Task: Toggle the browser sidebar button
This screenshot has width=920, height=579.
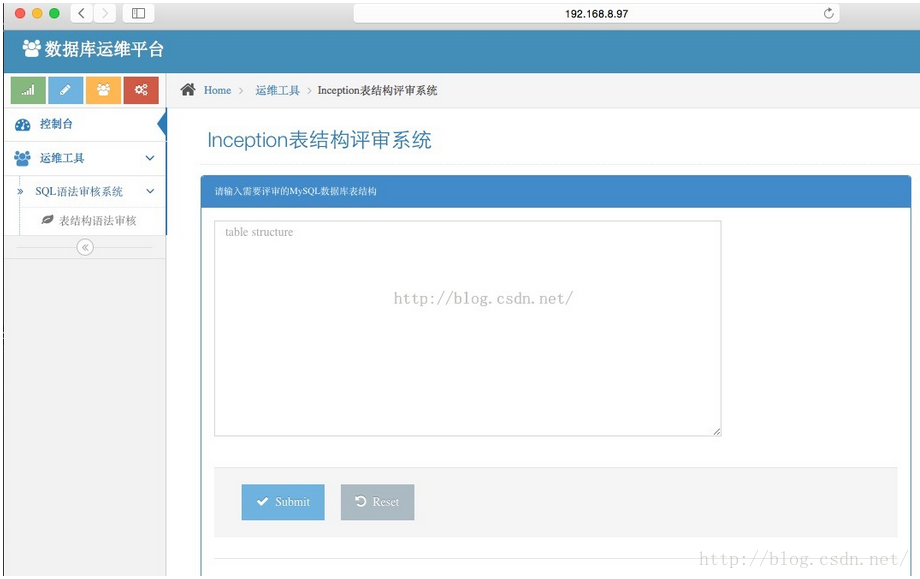Action: 138,13
